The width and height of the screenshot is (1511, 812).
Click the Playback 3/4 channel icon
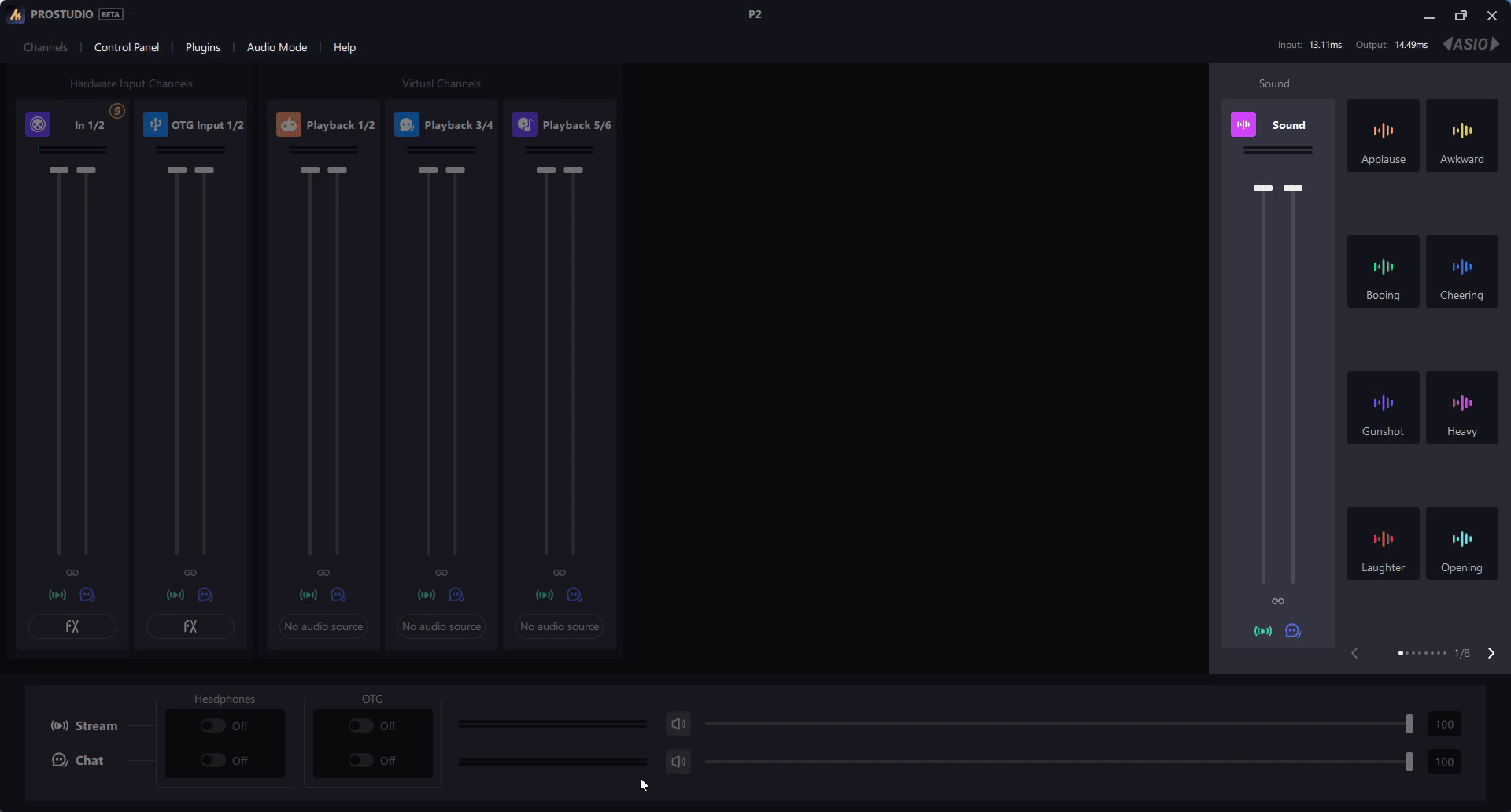[x=407, y=124]
